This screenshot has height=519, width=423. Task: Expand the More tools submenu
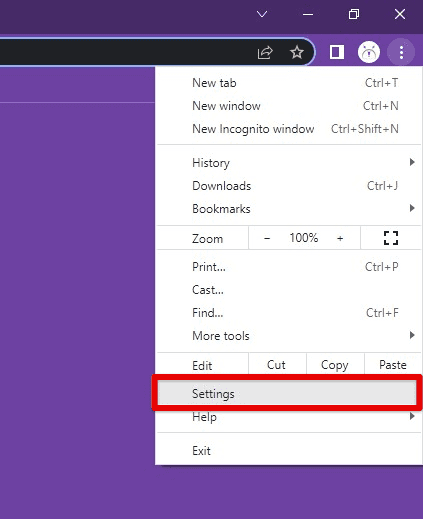click(x=289, y=336)
